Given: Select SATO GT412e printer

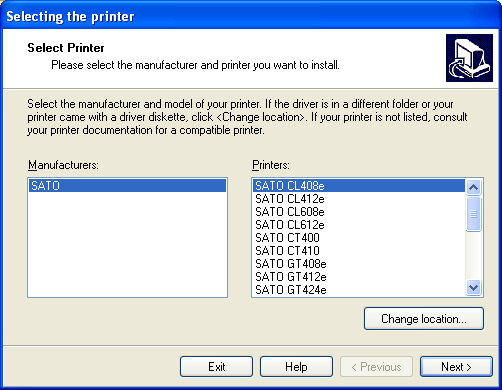Looking at the screenshot, I should [x=359, y=277].
